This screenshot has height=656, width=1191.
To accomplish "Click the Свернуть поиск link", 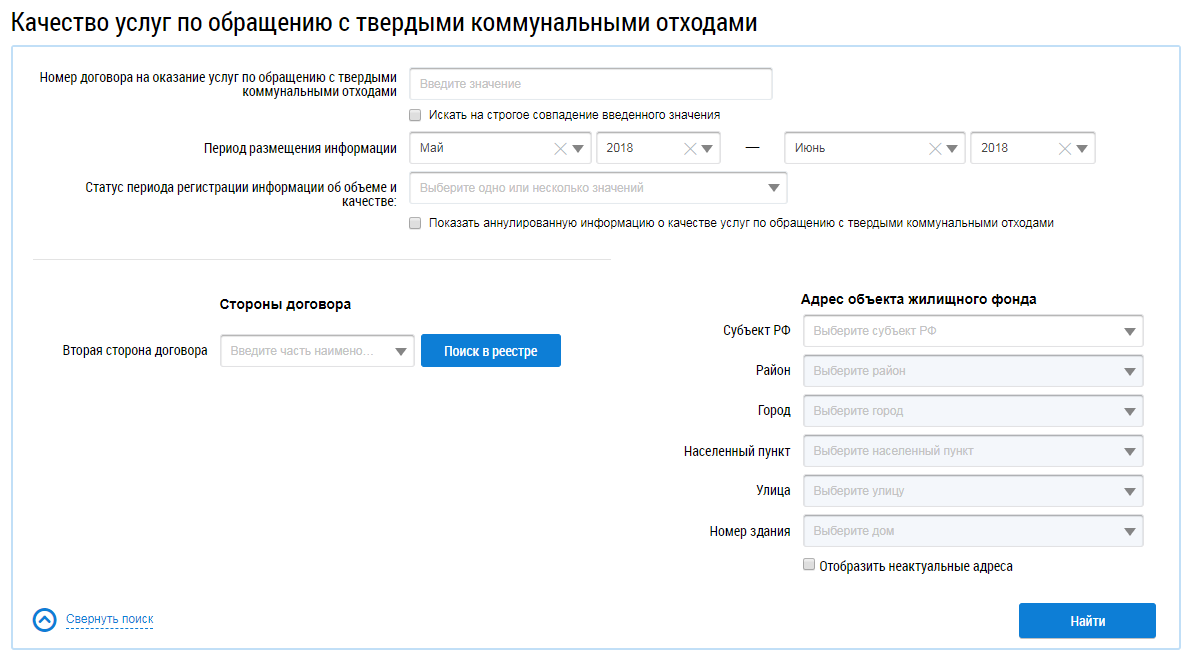I will click(x=110, y=620).
